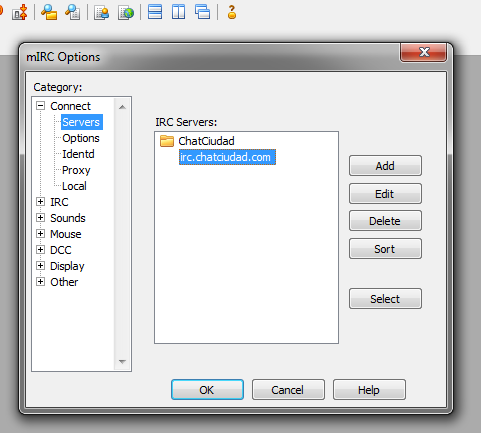Select the Display category label
Image resolution: width=481 pixels, height=433 pixels.
(x=67, y=266)
